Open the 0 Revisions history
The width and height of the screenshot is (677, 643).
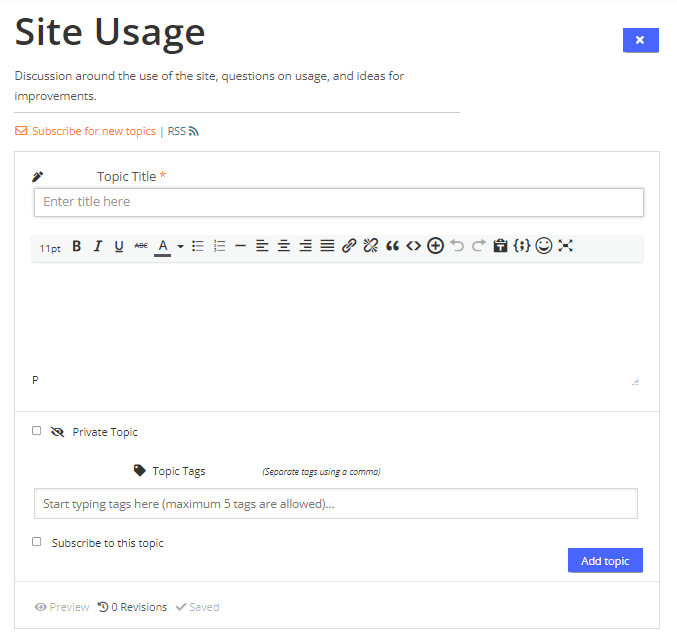click(133, 607)
